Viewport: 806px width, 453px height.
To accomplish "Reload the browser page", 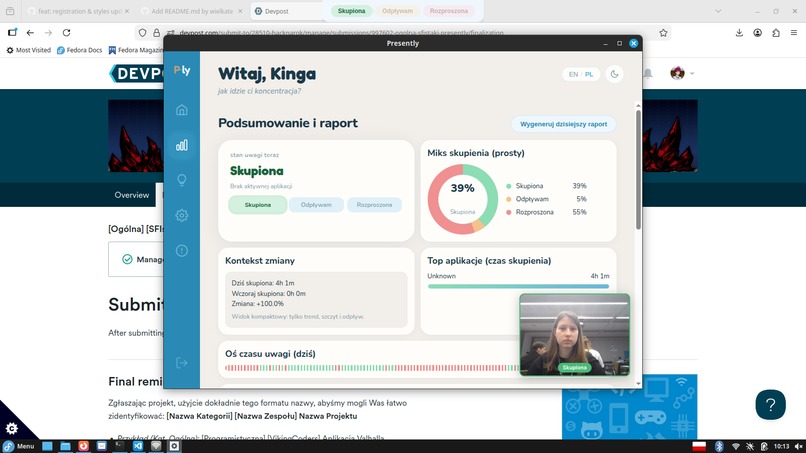I will [66, 32].
